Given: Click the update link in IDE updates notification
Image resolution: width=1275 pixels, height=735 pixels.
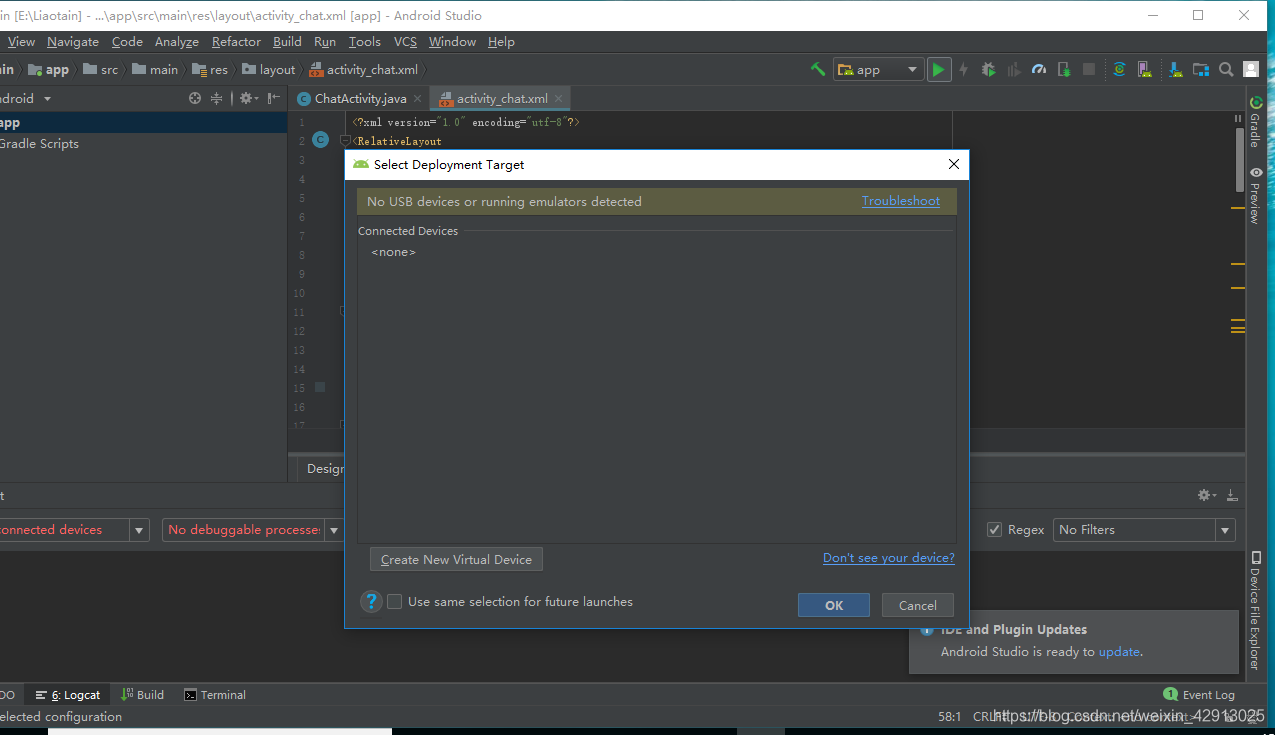Looking at the screenshot, I should pos(1119,652).
